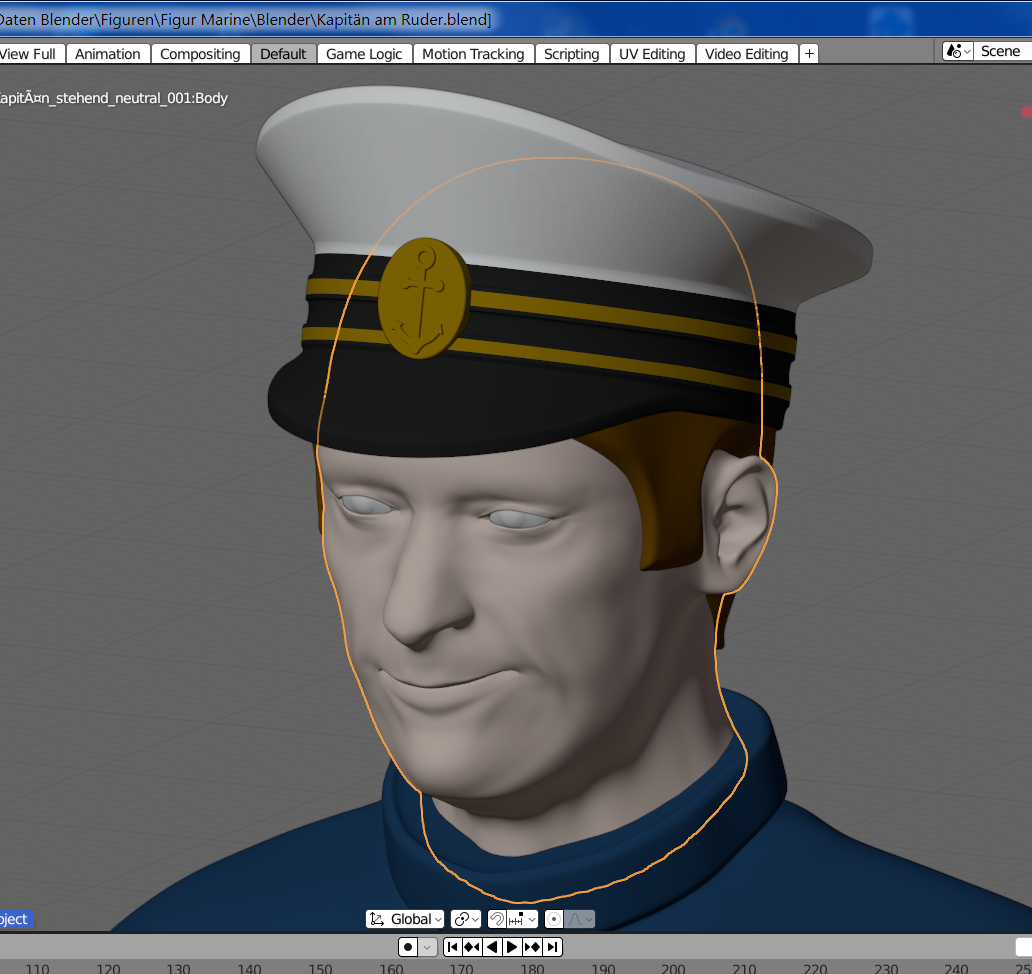Open the scene browse icon dropdown
The width and height of the screenshot is (1032, 974).
tap(957, 51)
